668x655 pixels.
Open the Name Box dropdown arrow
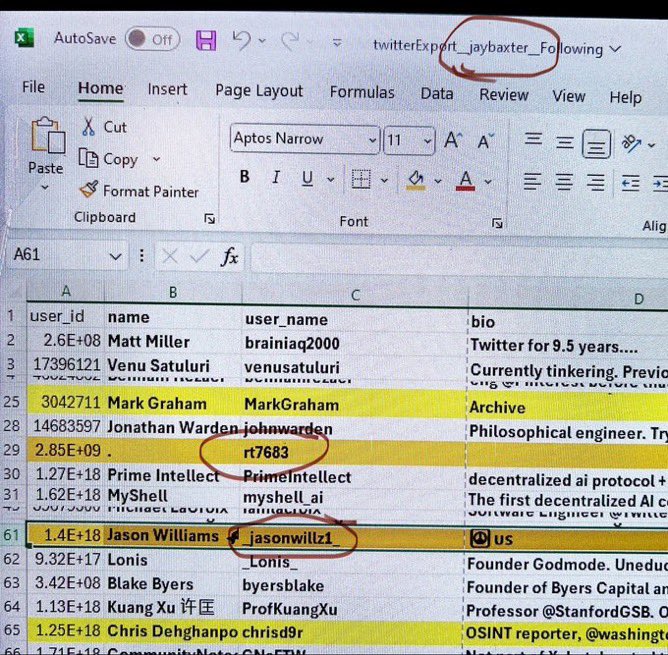point(115,256)
